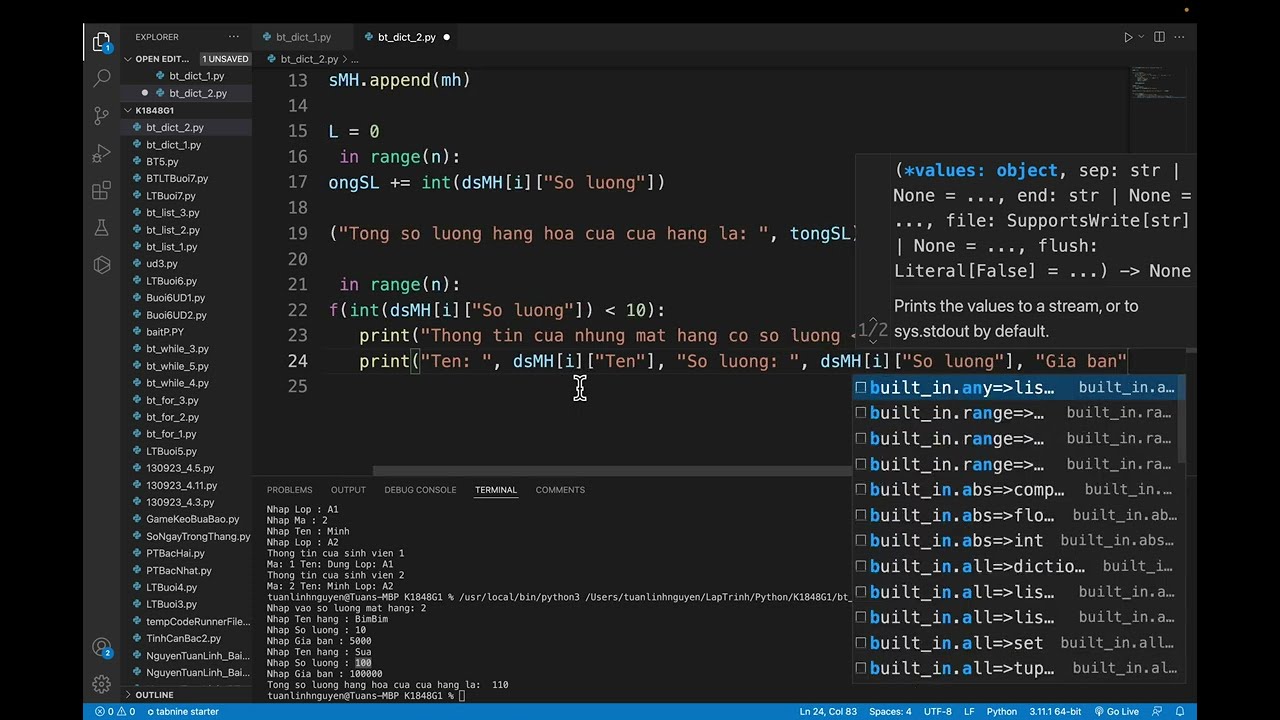Collapse the Open Editors section
Image resolution: width=1280 pixels, height=720 pixels.
pos(162,59)
